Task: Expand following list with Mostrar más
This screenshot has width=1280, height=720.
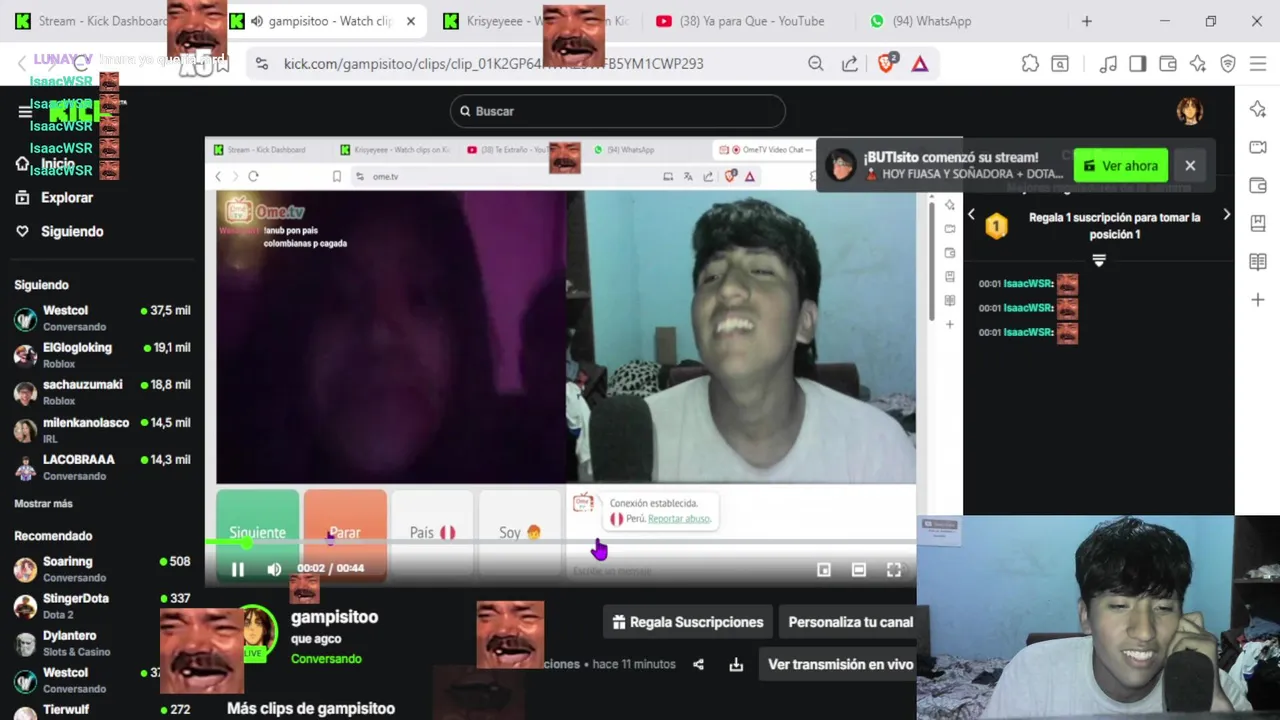Action: pyautogui.click(x=43, y=504)
